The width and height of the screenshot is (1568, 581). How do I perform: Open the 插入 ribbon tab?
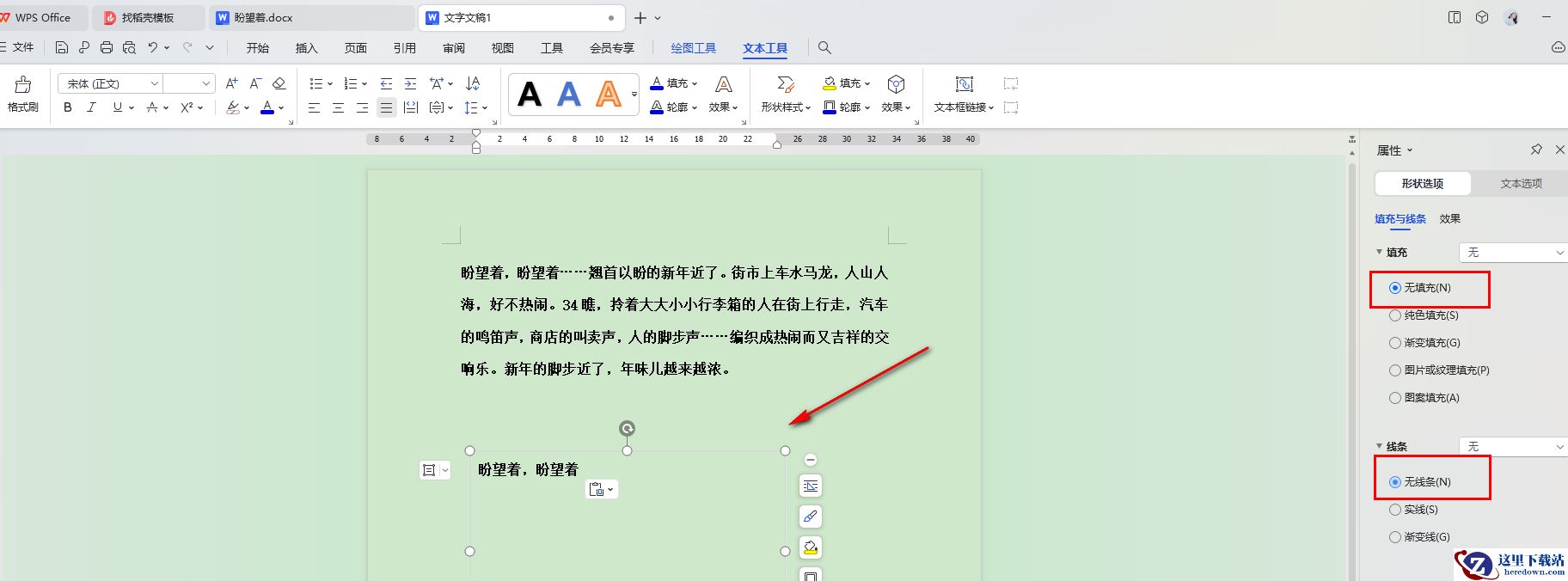[x=307, y=48]
